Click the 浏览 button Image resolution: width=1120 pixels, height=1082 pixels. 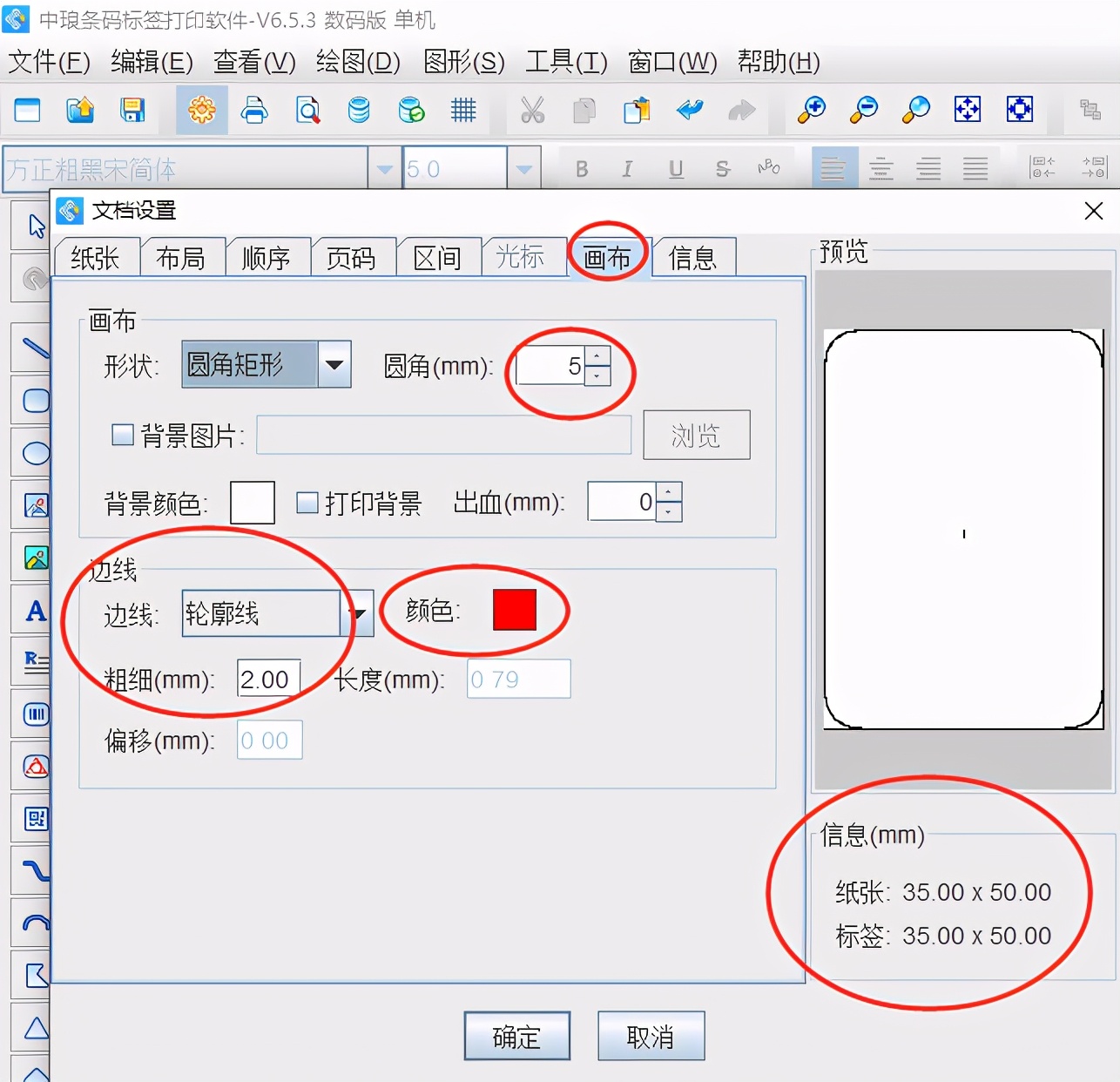pos(697,435)
